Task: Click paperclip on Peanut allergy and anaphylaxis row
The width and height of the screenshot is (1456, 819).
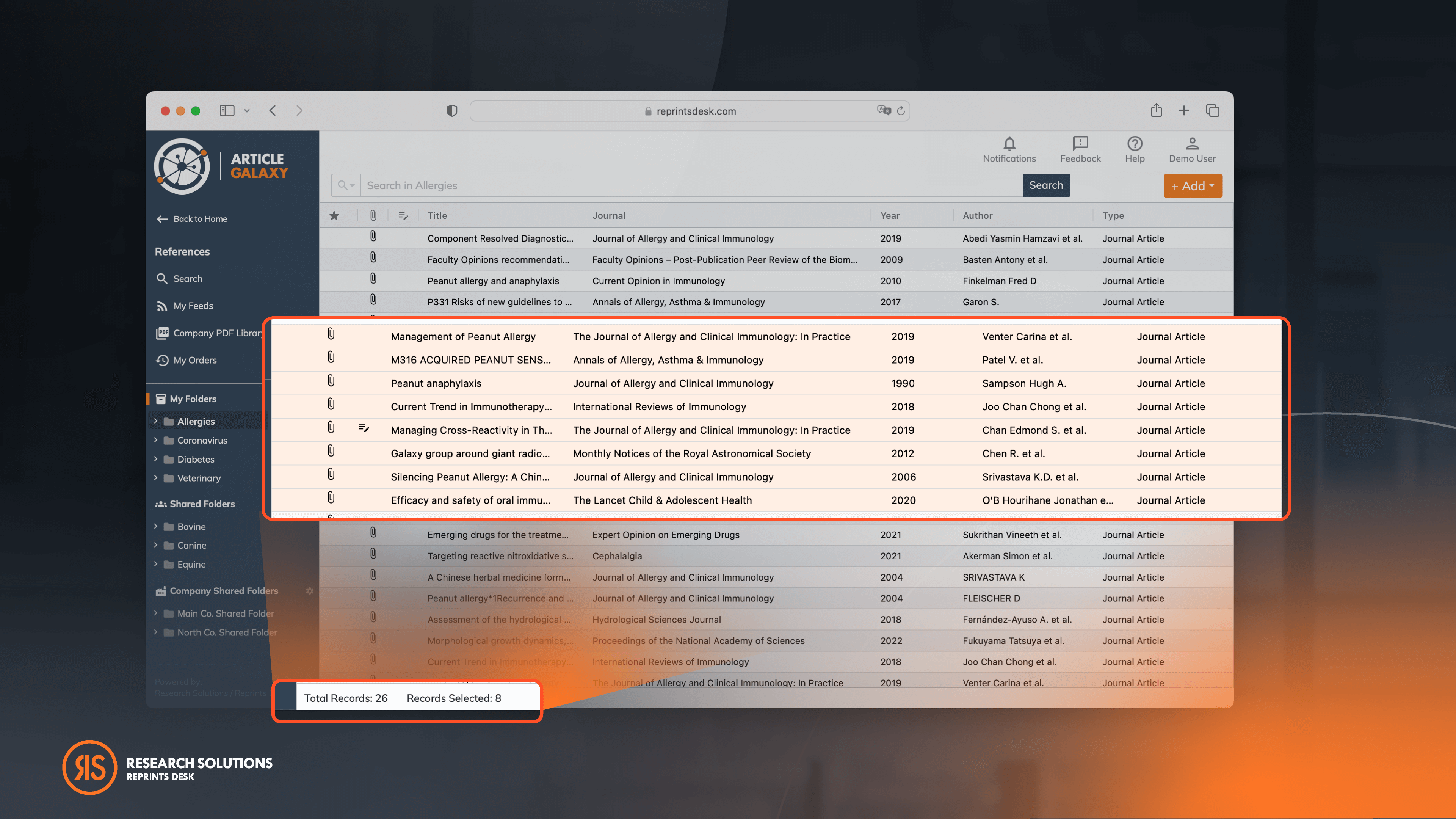Action: [x=373, y=279]
